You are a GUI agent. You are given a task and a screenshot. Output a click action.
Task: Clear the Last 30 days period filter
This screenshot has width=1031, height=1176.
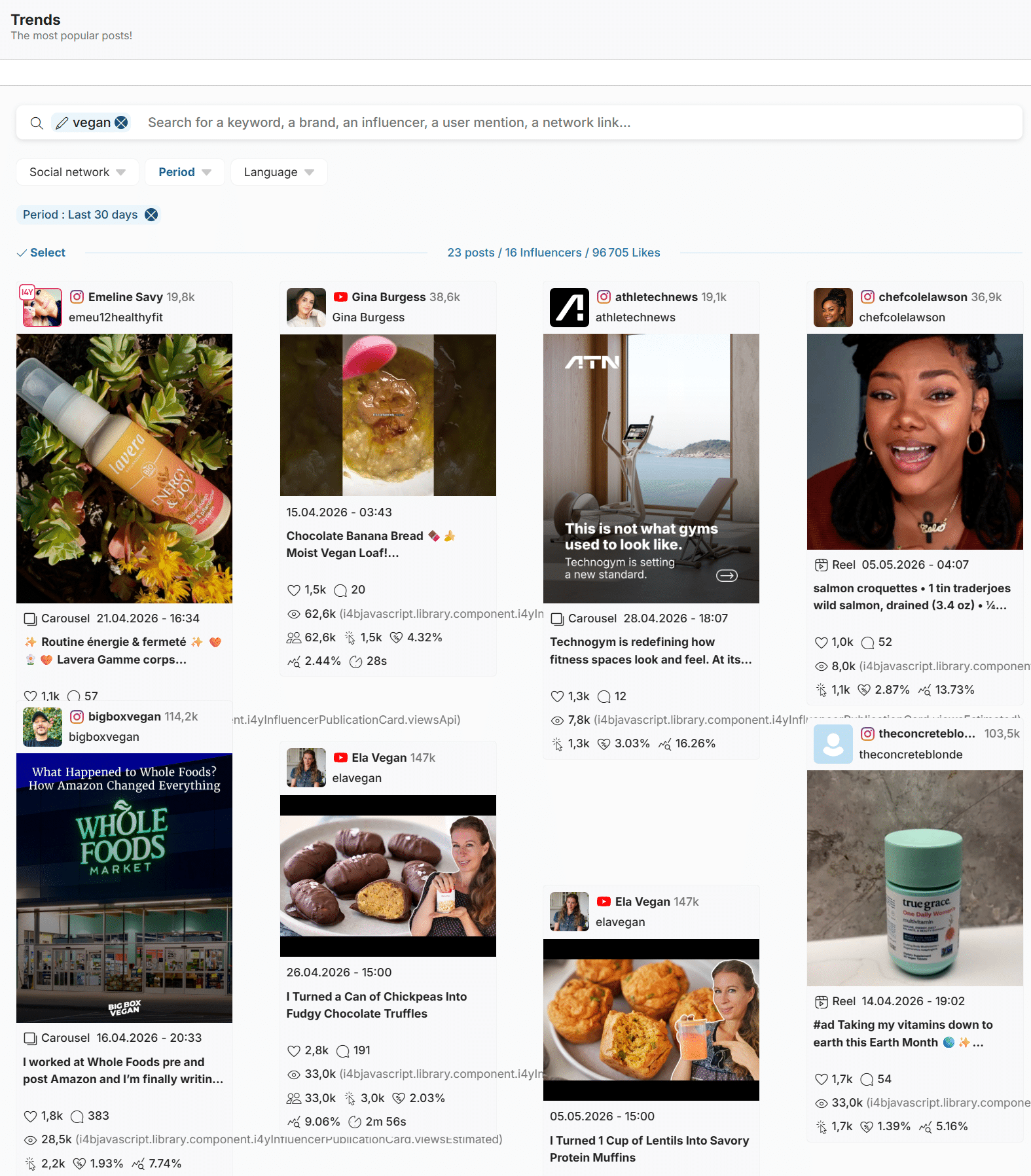coord(151,215)
